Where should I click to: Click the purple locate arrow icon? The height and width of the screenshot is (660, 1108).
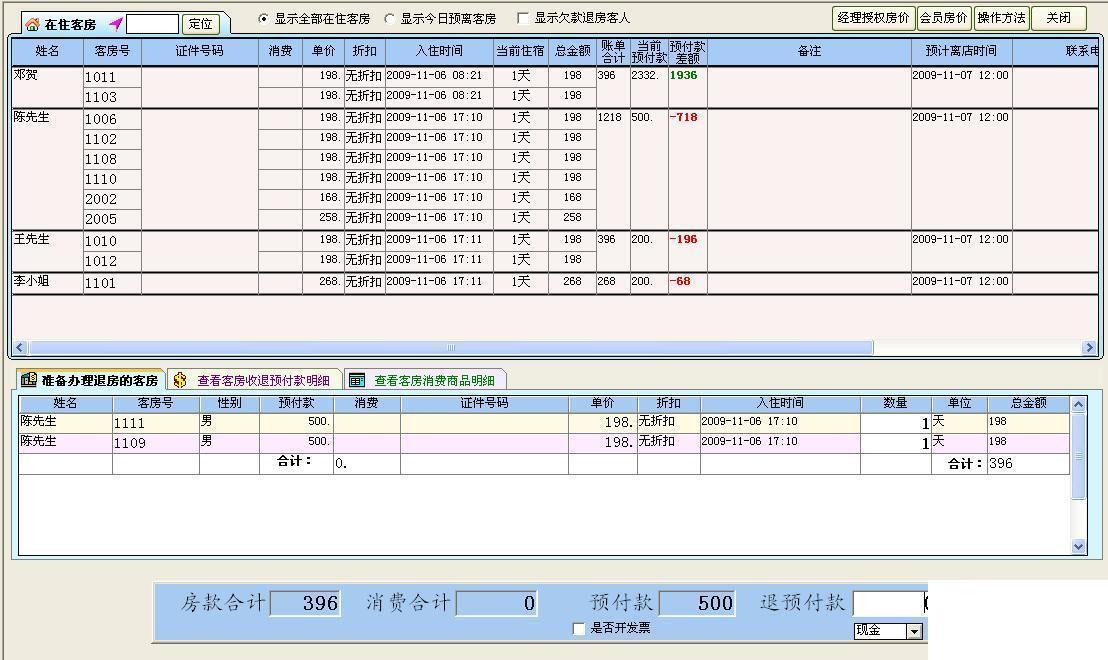click(x=116, y=24)
